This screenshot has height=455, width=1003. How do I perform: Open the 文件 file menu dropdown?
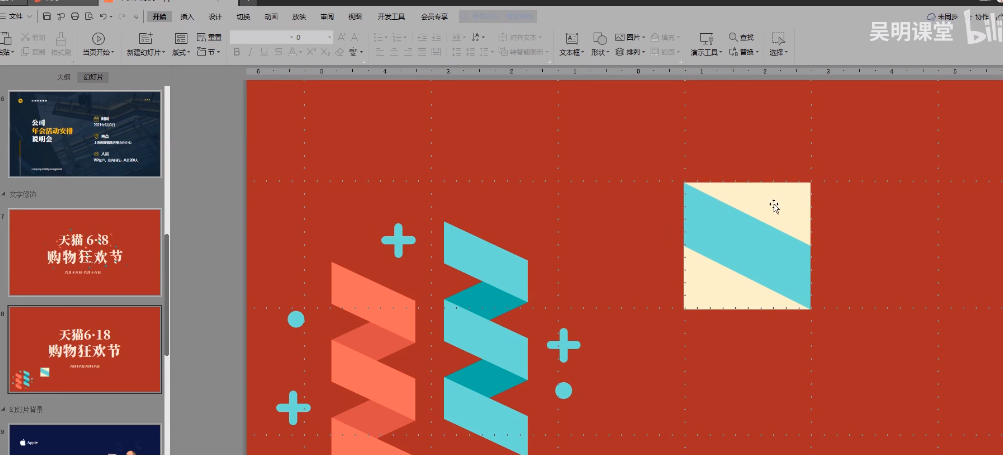(18, 17)
